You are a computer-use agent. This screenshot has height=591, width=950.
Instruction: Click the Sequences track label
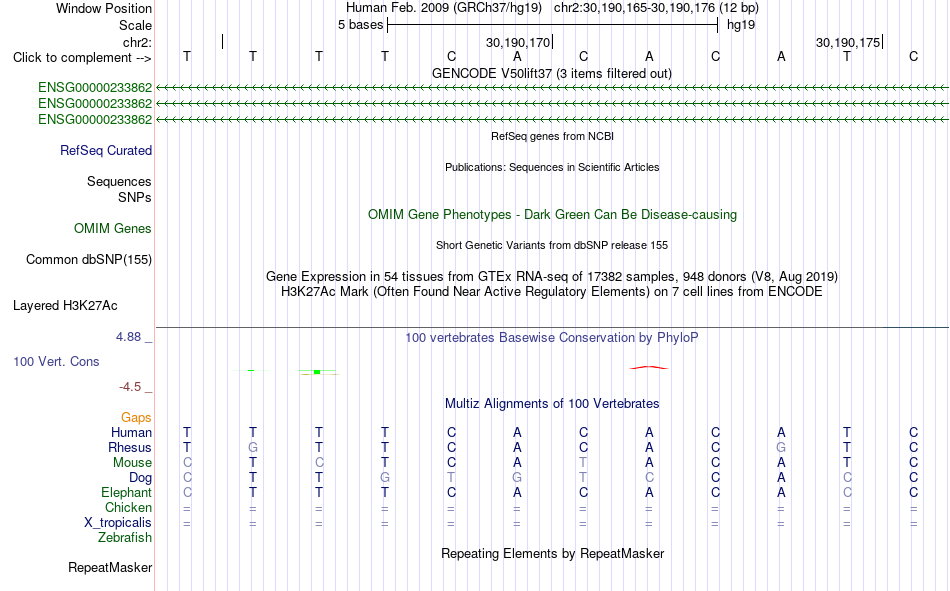pos(119,181)
